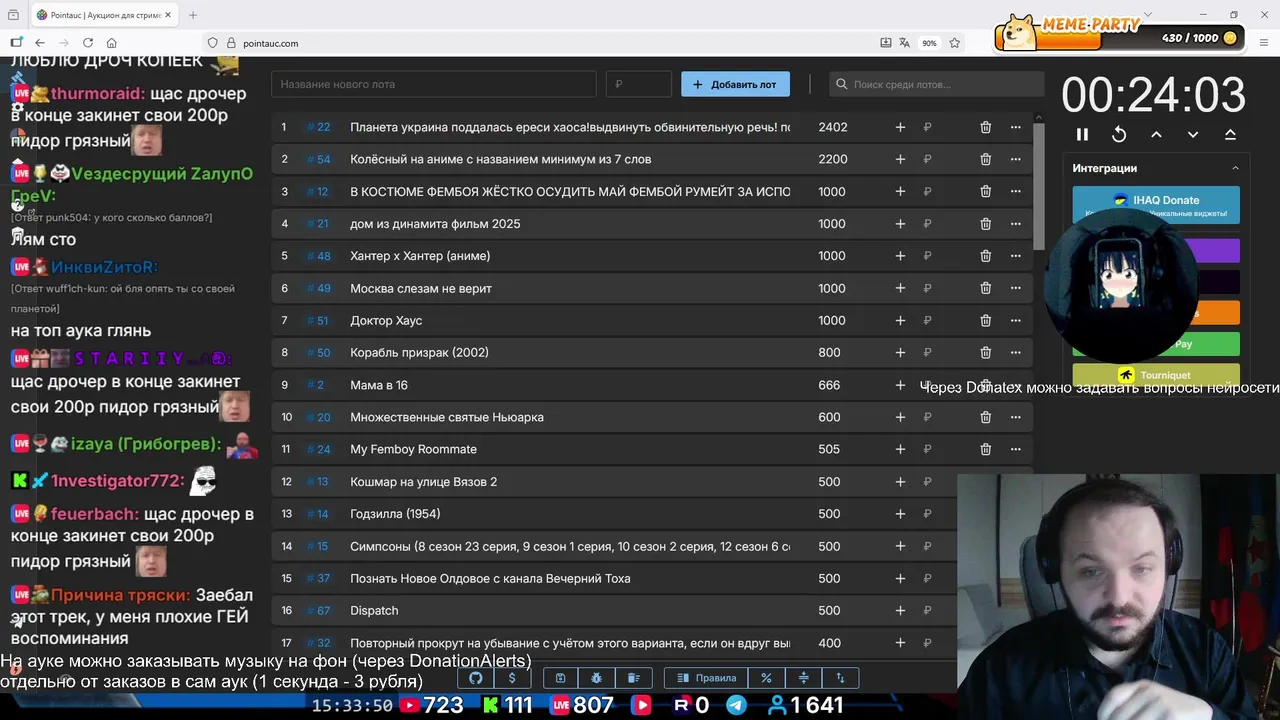Image resolution: width=1280 pixels, height=720 pixels.
Task: Reload the pointauc.com page
Action: tap(88, 43)
